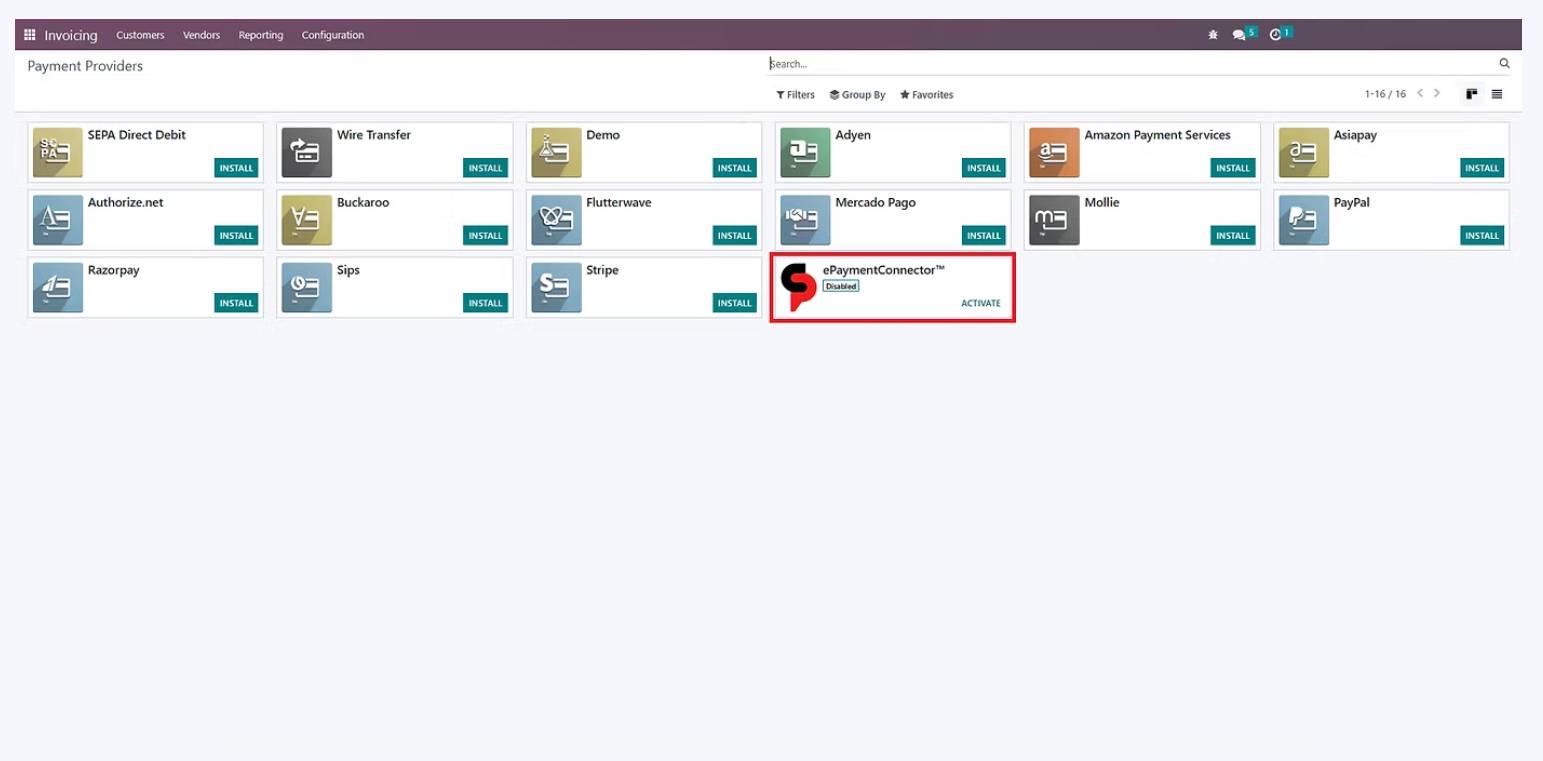The width and height of the screenshot is (1543, 761).
Task: Click the debug bug icon
Action: click(1213, 35)
